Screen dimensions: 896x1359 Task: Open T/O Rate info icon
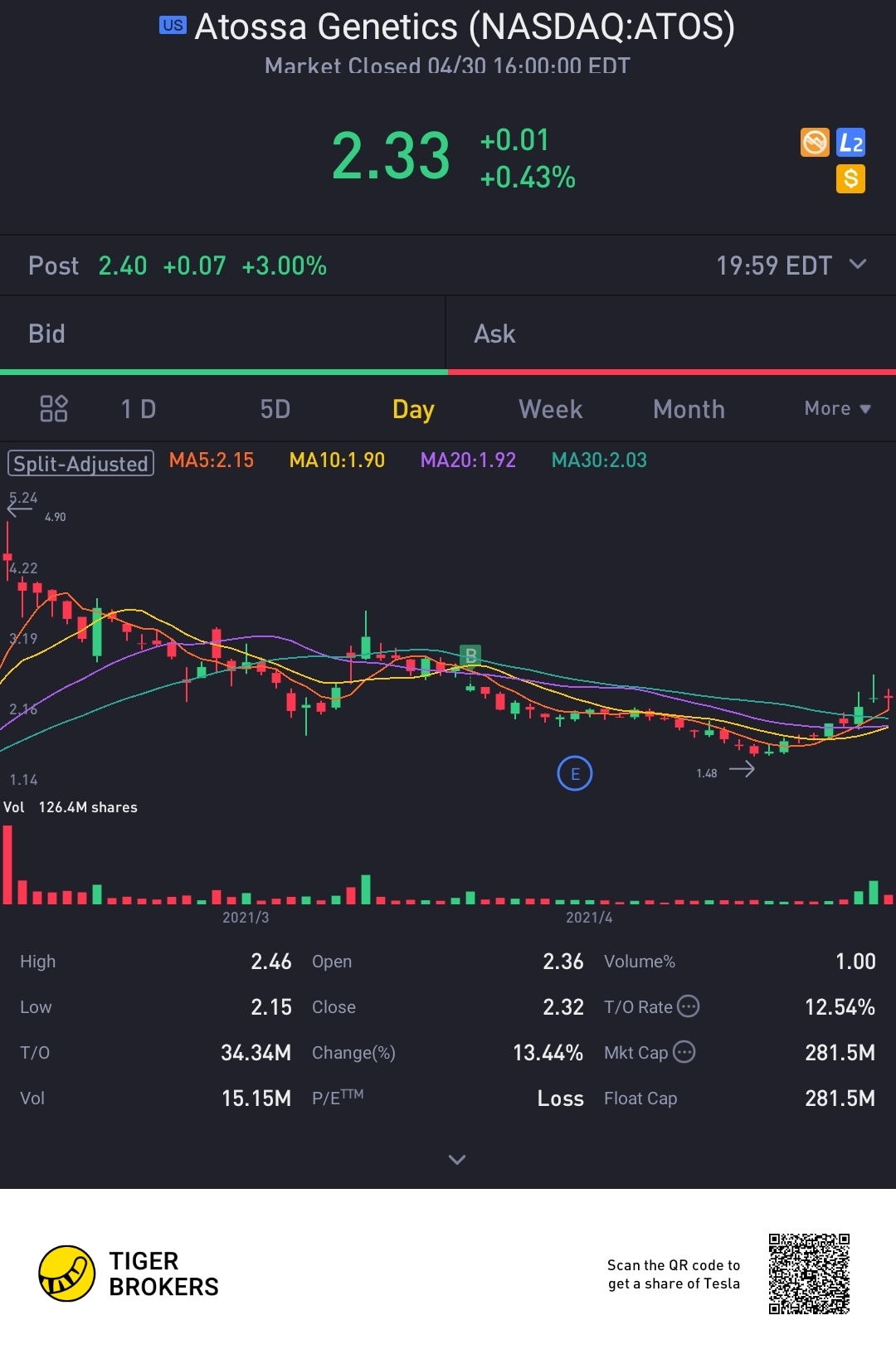[x=689, y=1006]
